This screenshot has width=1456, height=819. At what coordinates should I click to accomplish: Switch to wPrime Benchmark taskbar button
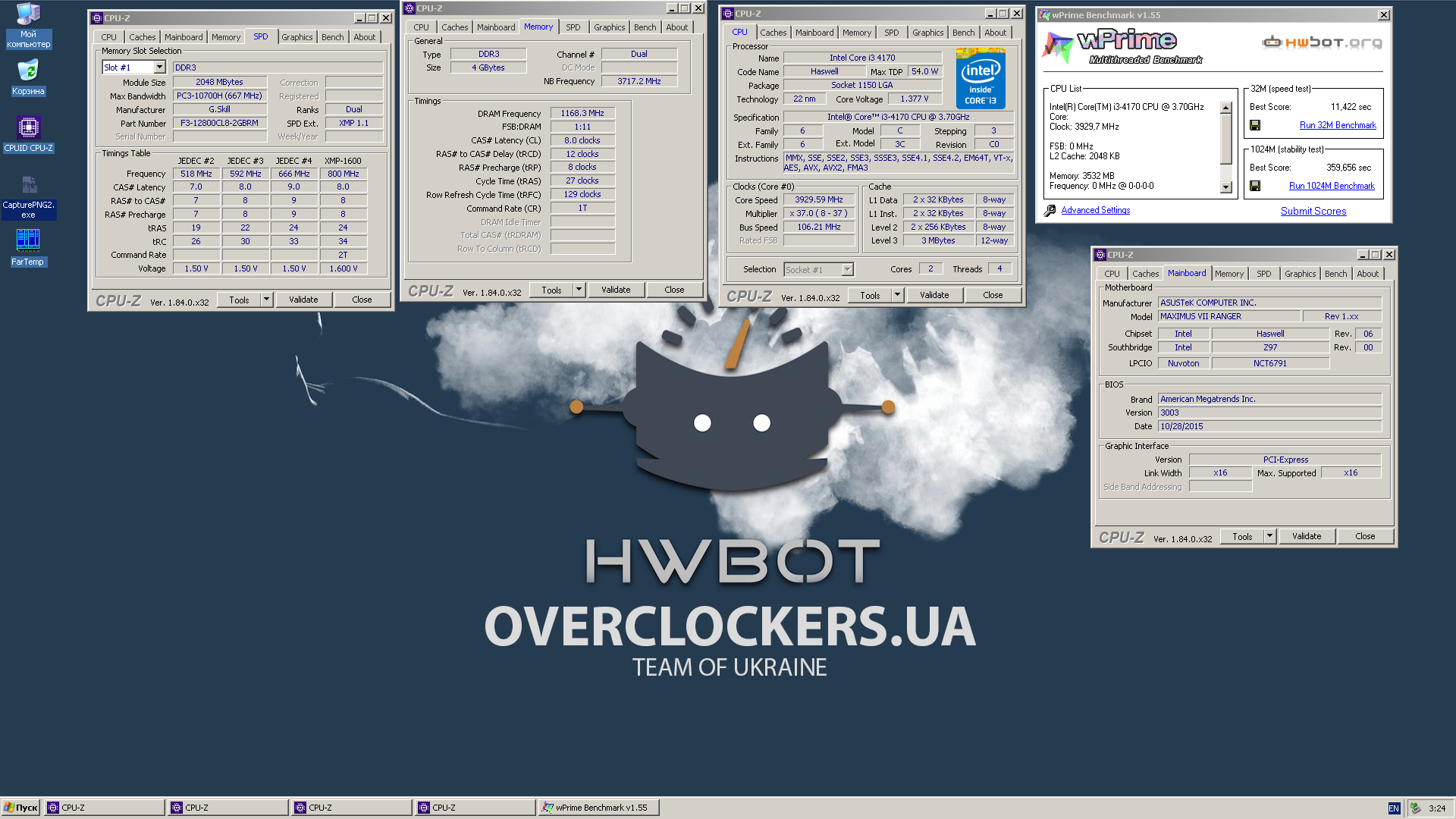pos(598,808)
